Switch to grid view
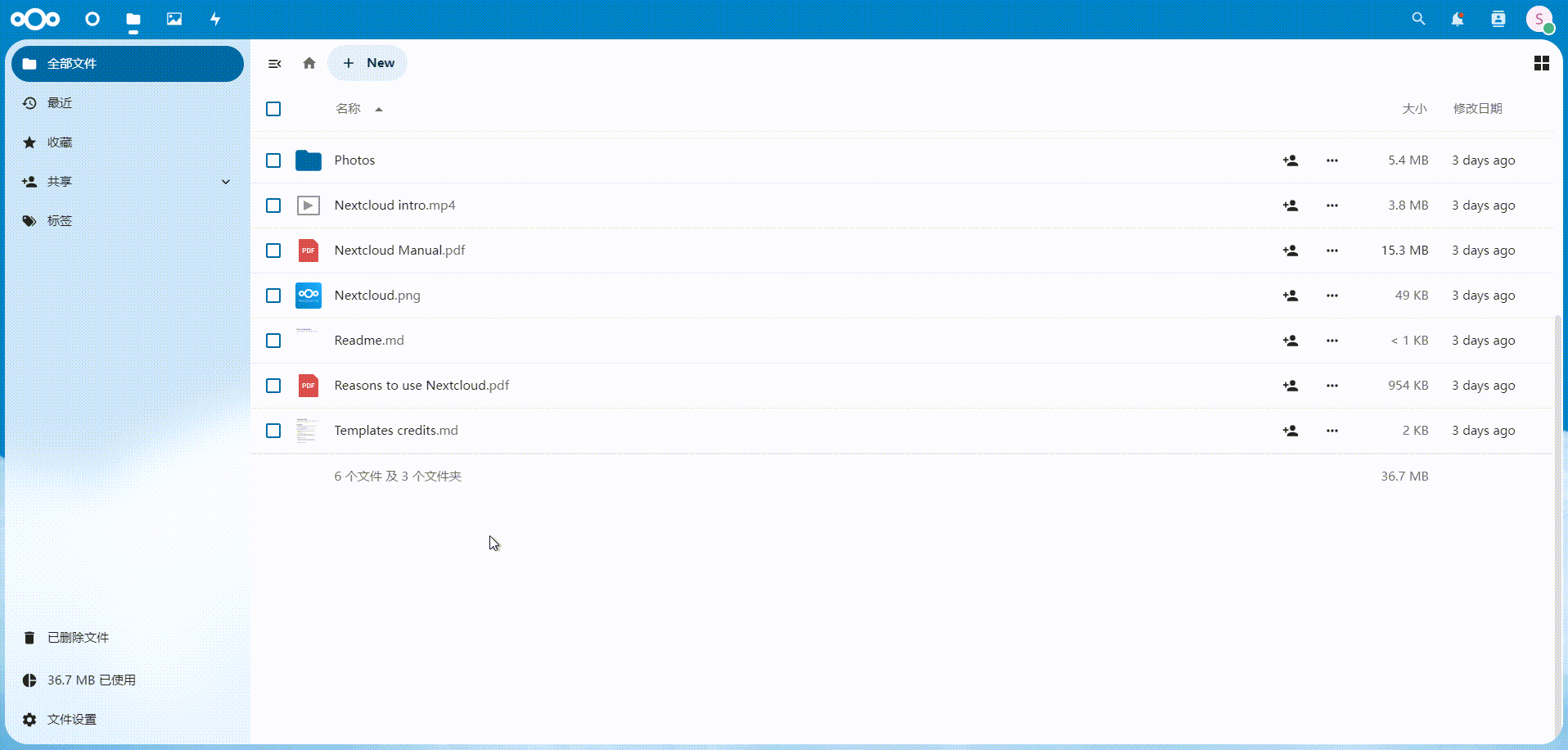Viewport: 1568px width, 750px height. [x=1541, y=63]
